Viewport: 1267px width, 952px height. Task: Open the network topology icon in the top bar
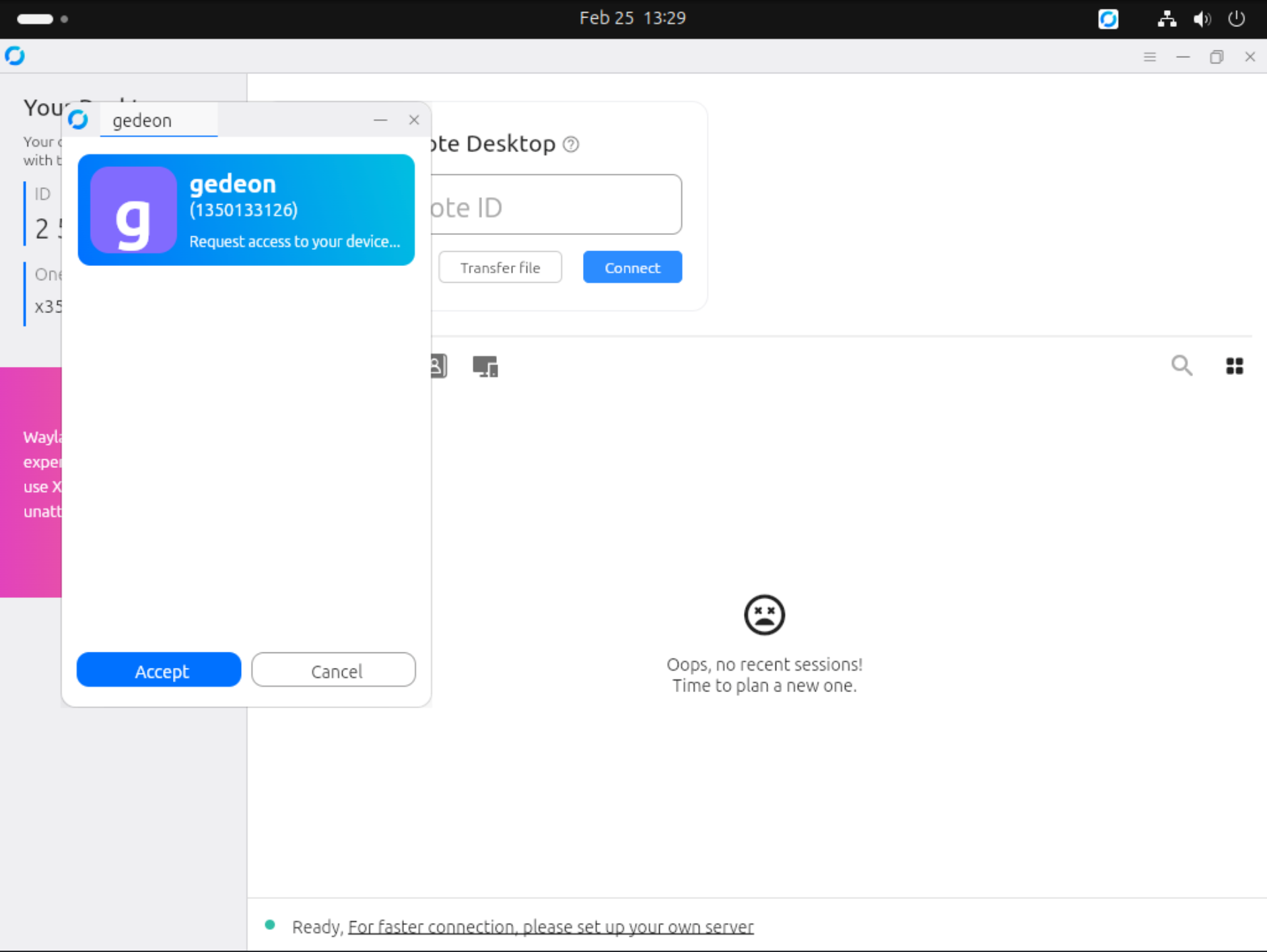[x=1167, y=19]
